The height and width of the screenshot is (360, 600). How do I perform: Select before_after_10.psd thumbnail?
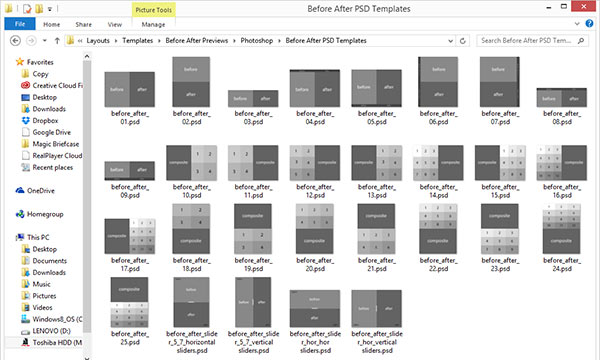(192, 163)
